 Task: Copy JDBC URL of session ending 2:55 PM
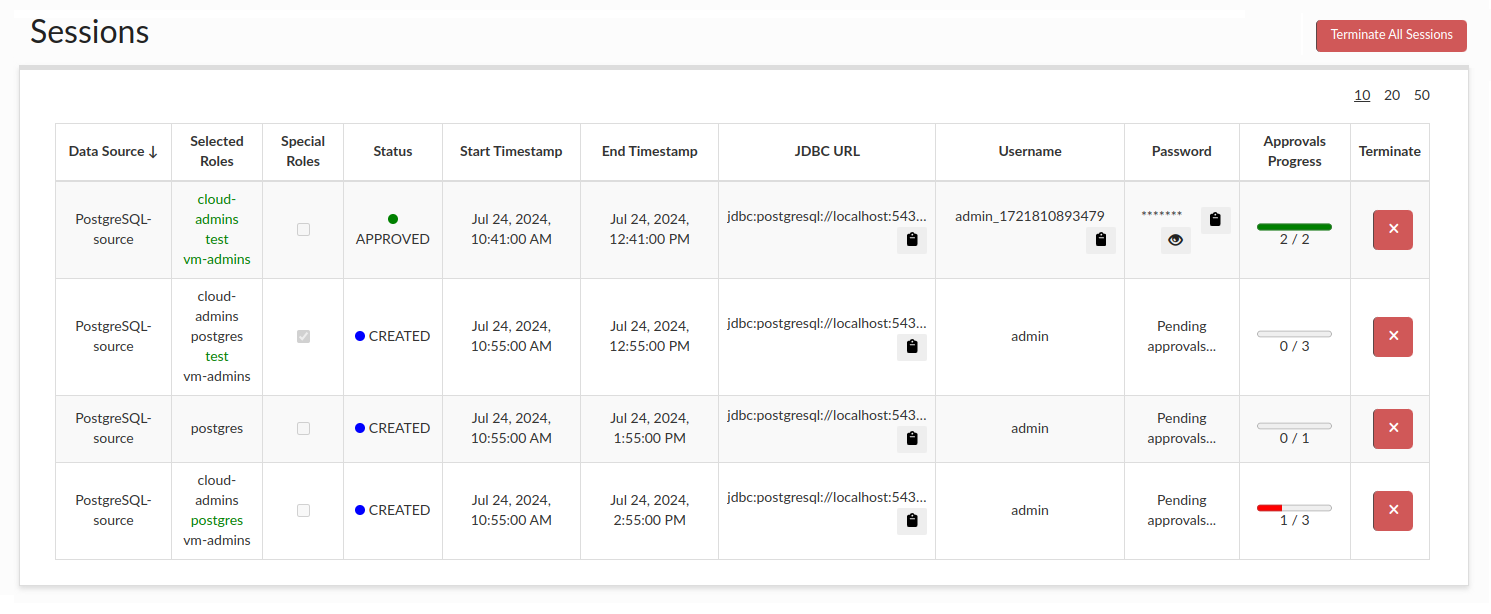(x=911, y=521)
